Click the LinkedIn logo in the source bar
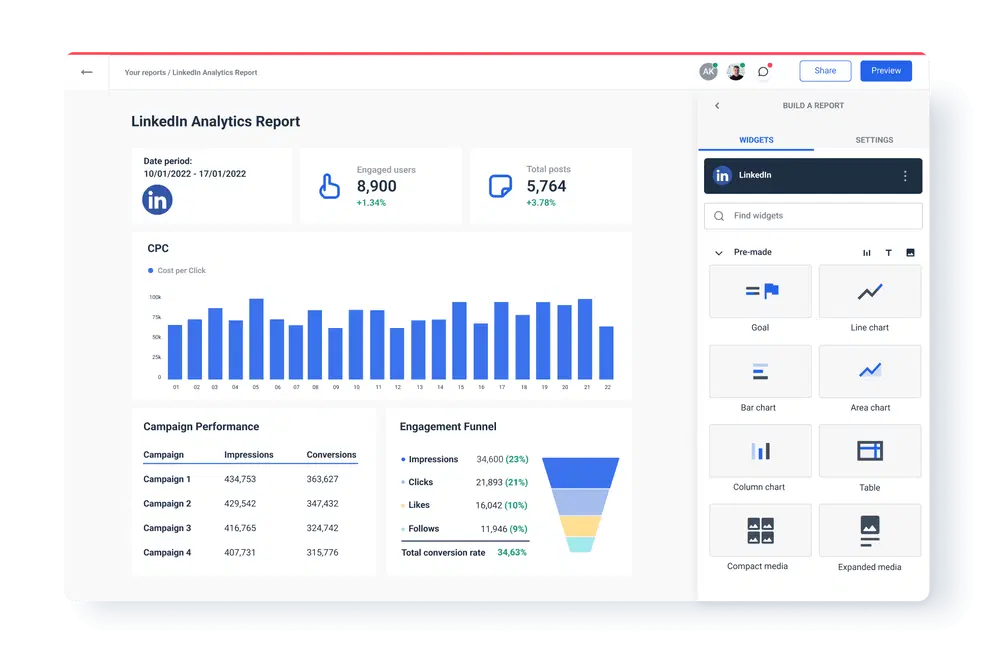 coord(722,175)
